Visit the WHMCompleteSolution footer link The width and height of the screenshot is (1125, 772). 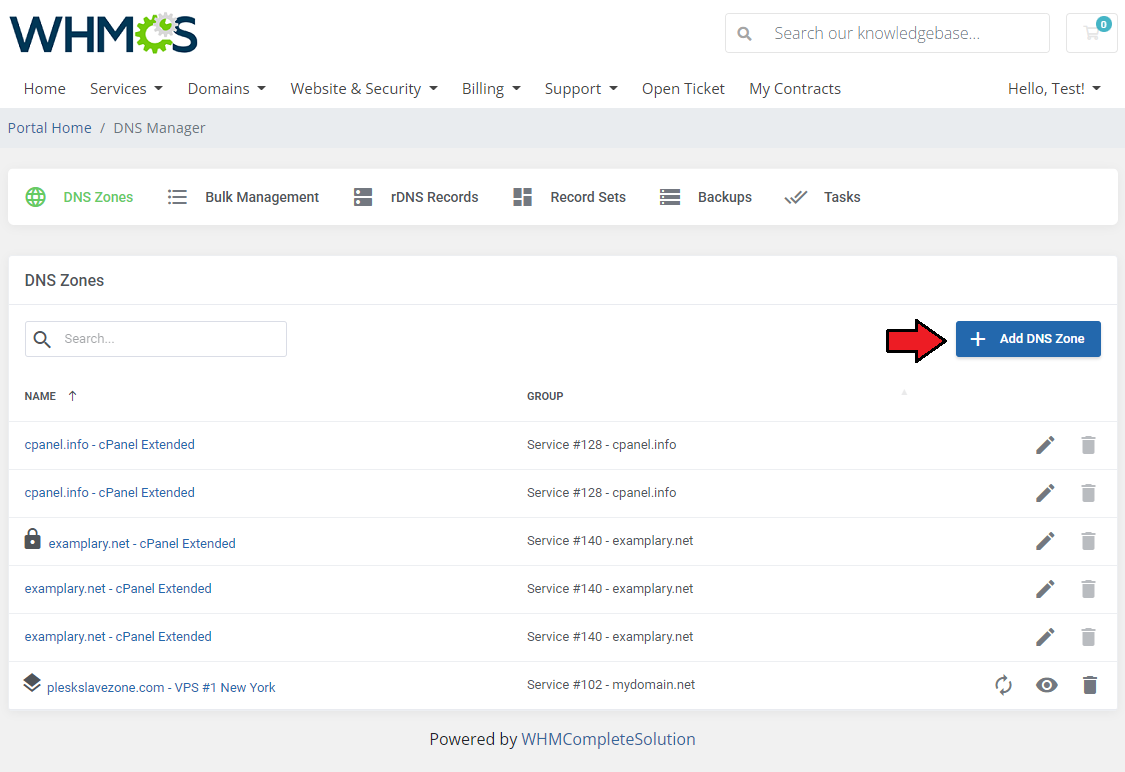(x=608, y=739)
